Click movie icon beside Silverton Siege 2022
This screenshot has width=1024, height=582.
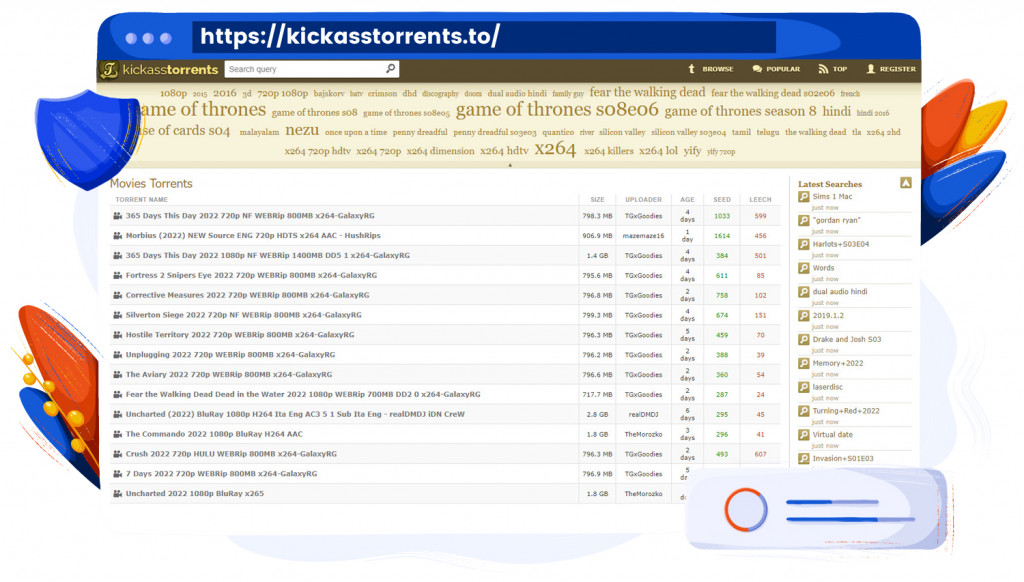pyautogui.click(x=118, y=315)
